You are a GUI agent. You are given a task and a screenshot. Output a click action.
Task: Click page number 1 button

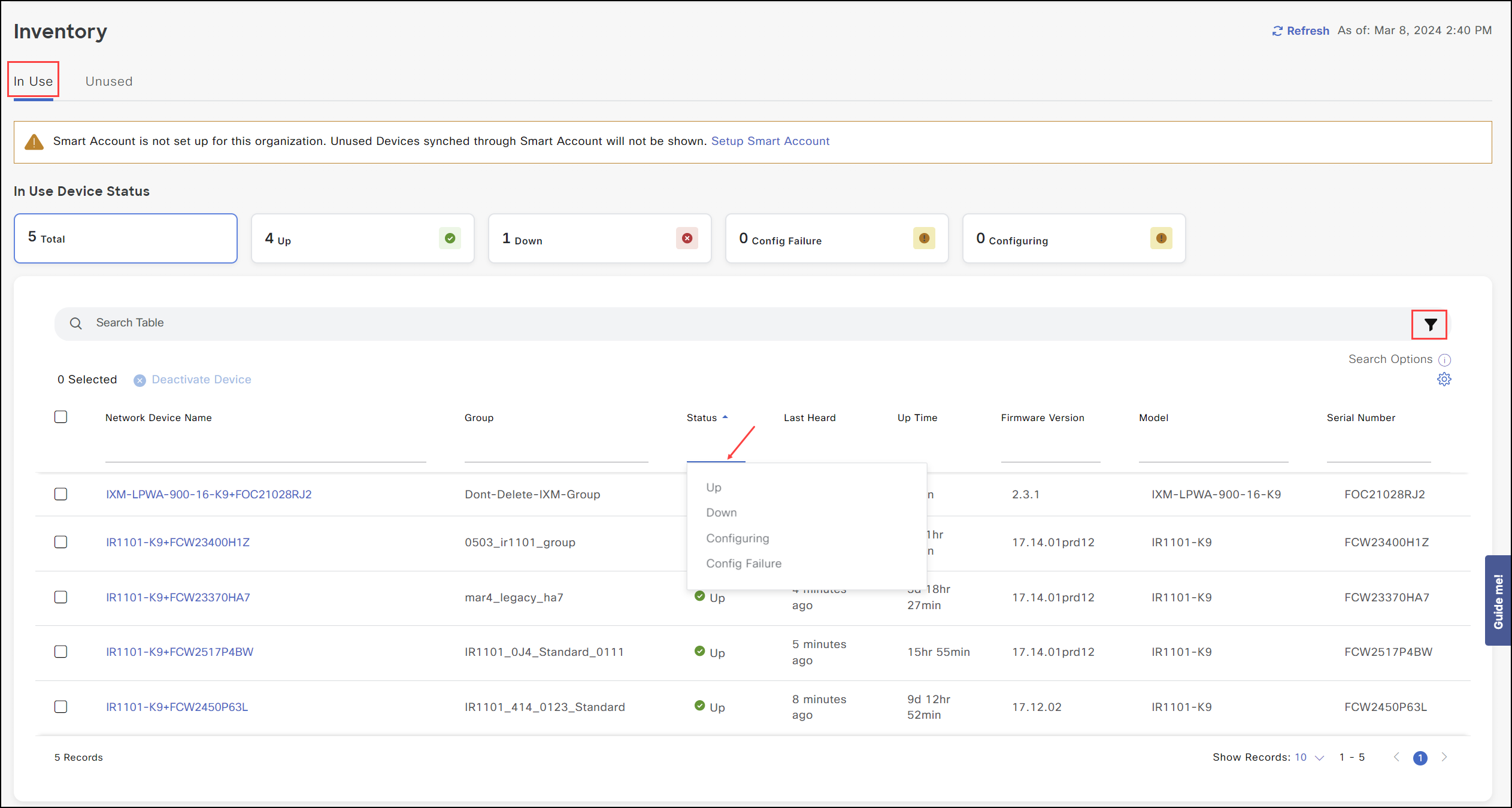(1420, 758)
